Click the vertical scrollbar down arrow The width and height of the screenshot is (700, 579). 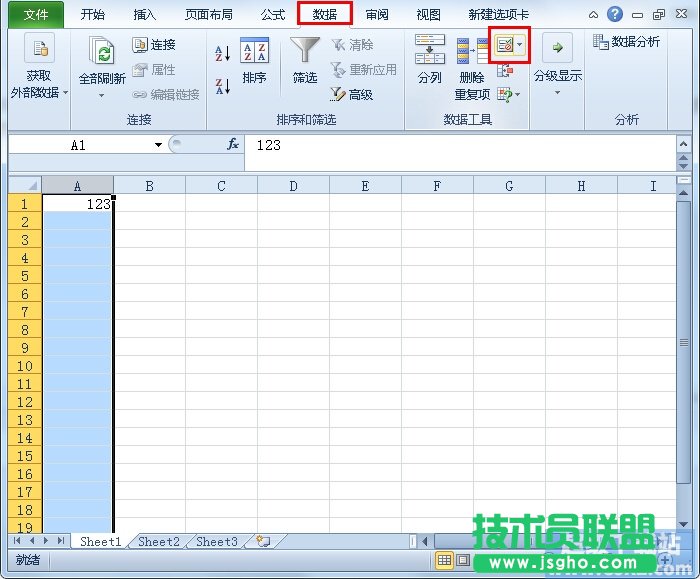tap(683, 524)
